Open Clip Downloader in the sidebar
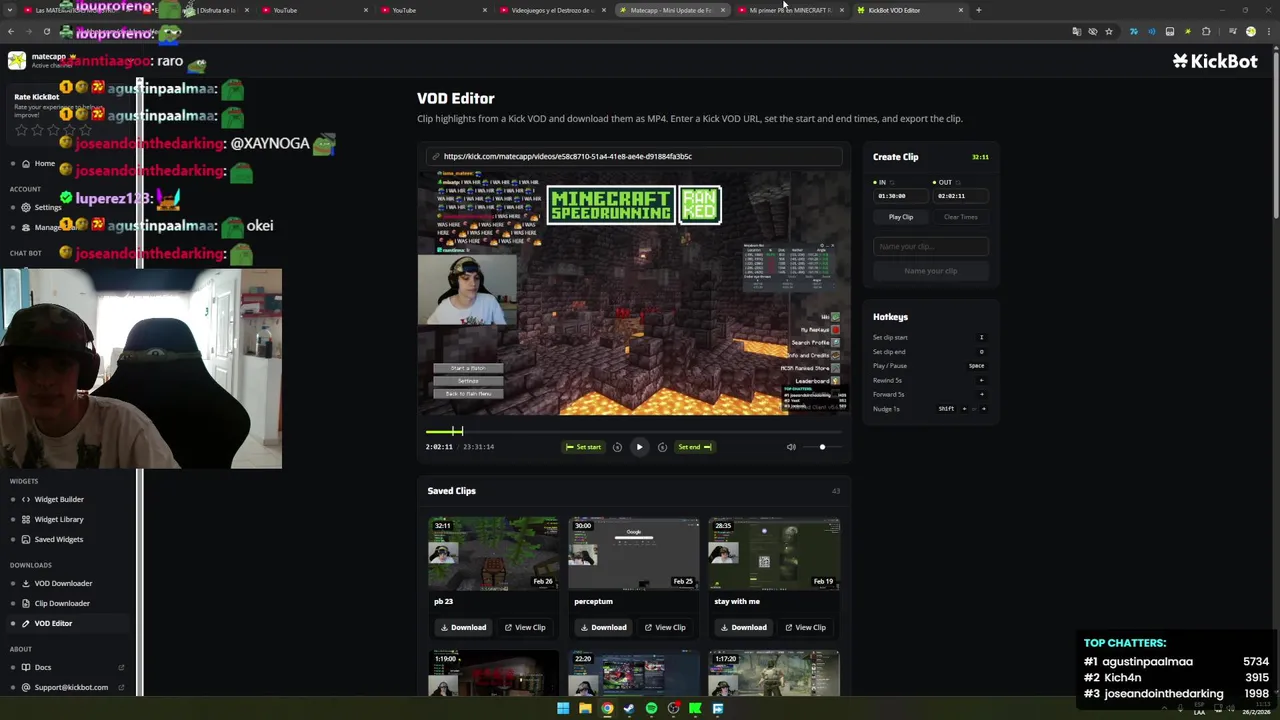This screenshot has width=1280, height=720. [x=62, y=603]
